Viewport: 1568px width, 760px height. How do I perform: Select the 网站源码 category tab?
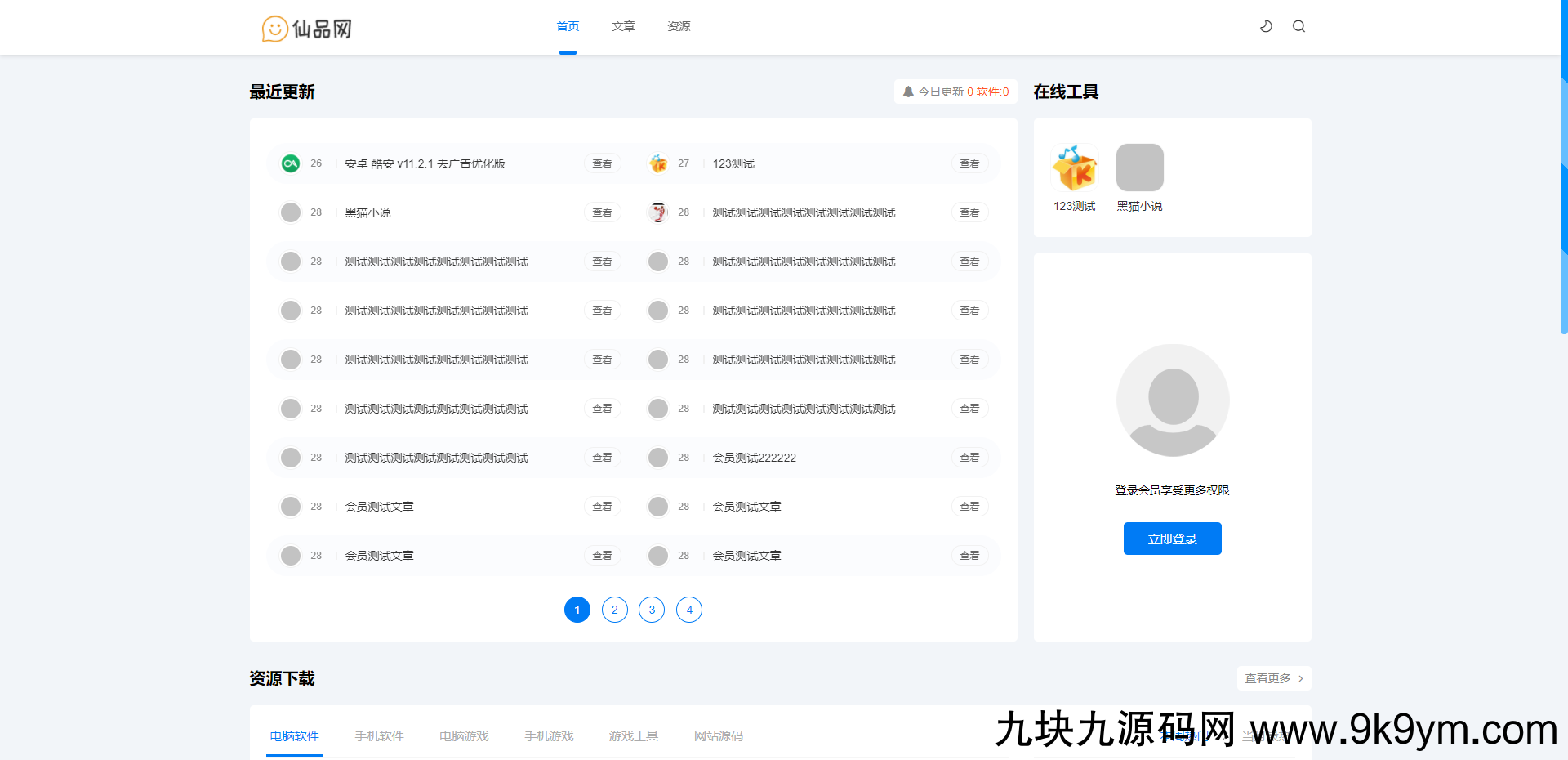click(x=718, y=735)
